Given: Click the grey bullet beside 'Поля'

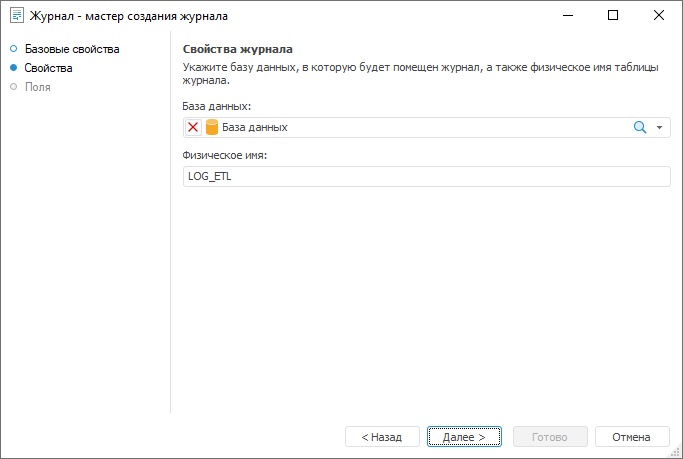Looking at the screenshot, I should [13, 87].
